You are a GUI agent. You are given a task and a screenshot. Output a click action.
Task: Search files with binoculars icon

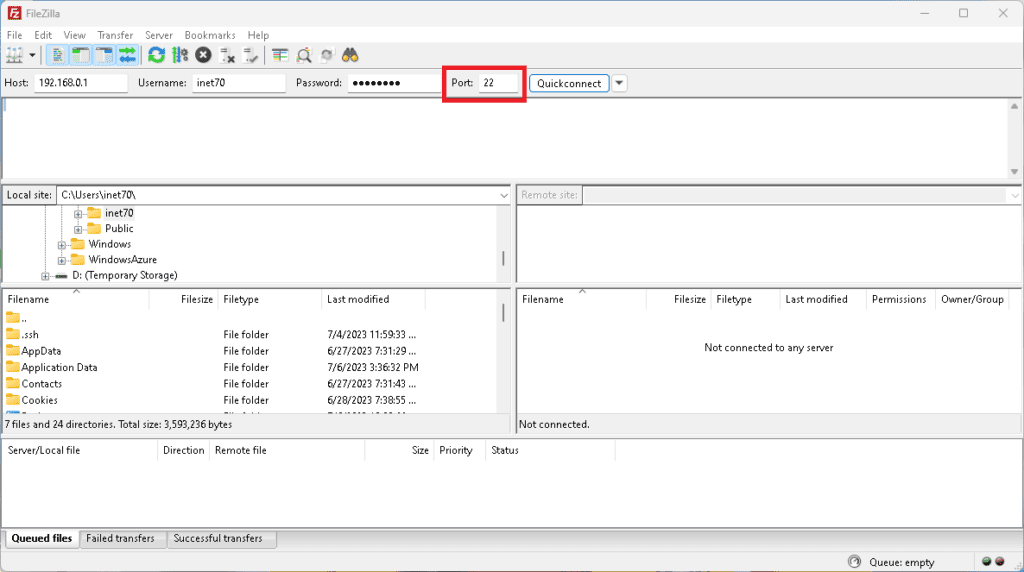(350, 56)
